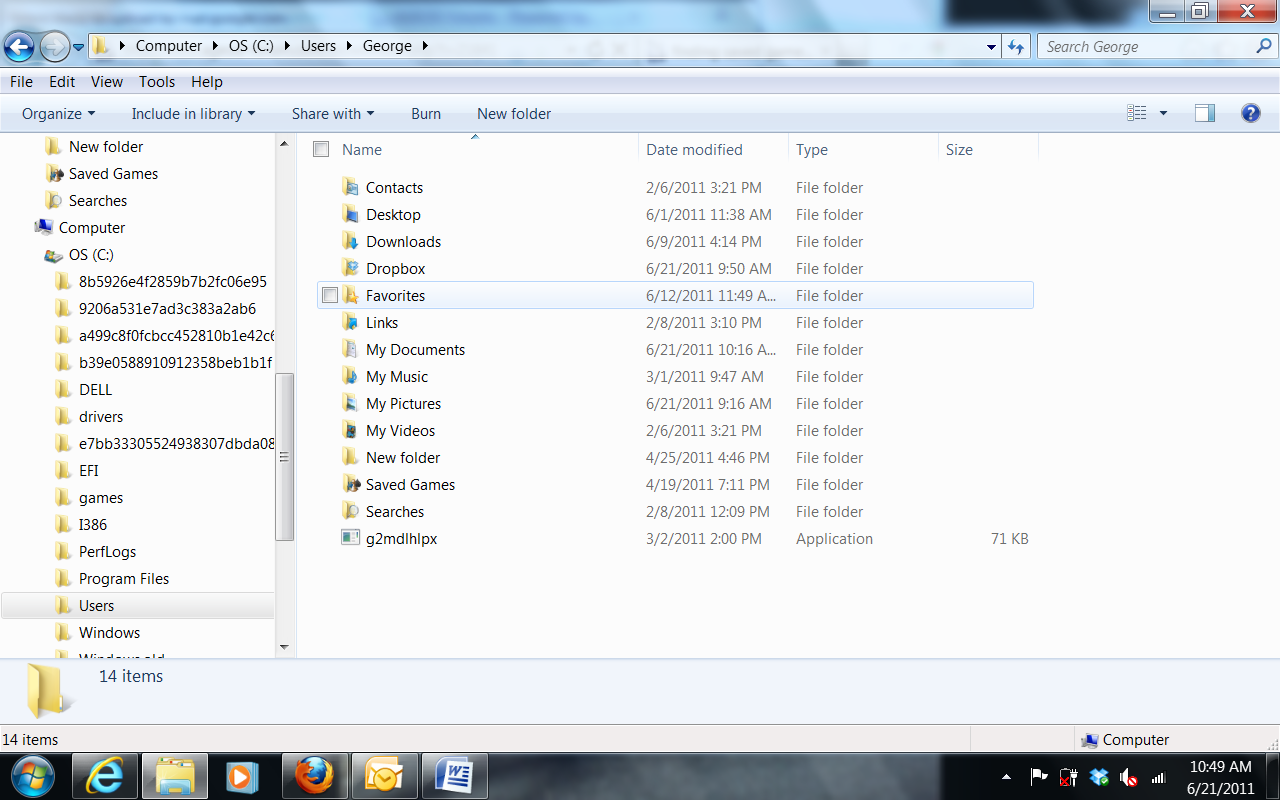Click the volume icon in system tray
The height and width of the screenshot is (800, 1280).
point(1129,777)
